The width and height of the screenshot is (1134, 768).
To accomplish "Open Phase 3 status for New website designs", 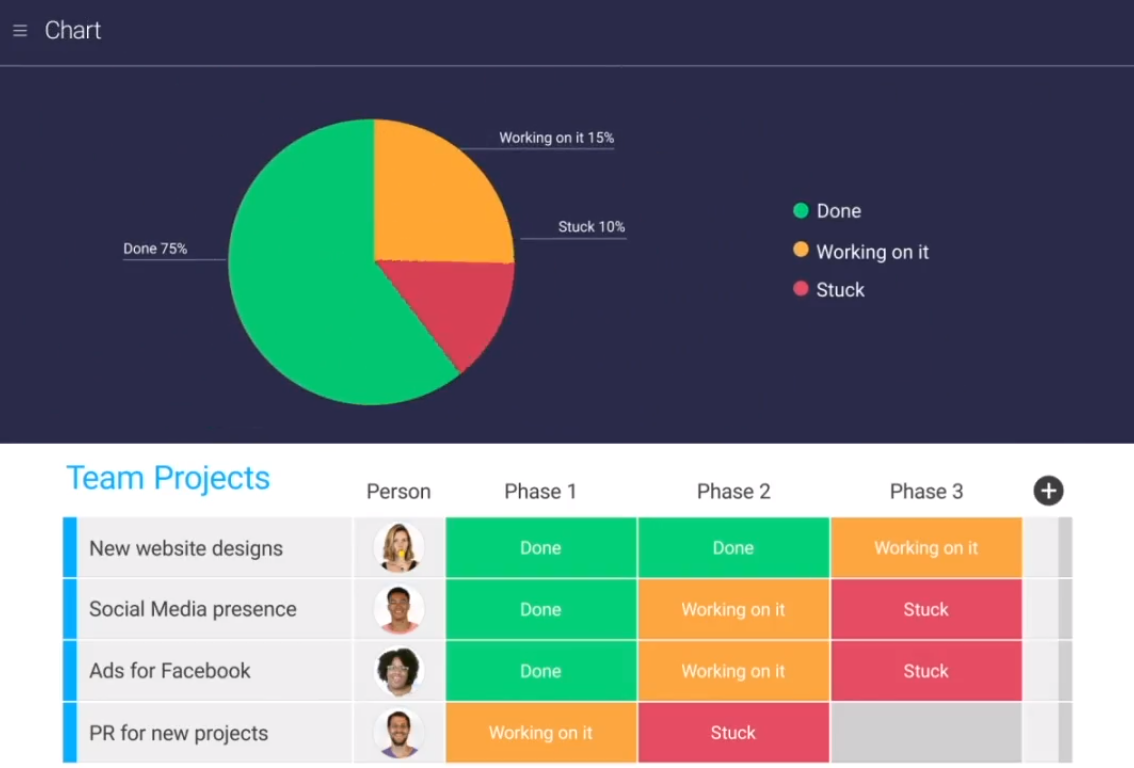I will pyautogui.click(x=926, y=548).
